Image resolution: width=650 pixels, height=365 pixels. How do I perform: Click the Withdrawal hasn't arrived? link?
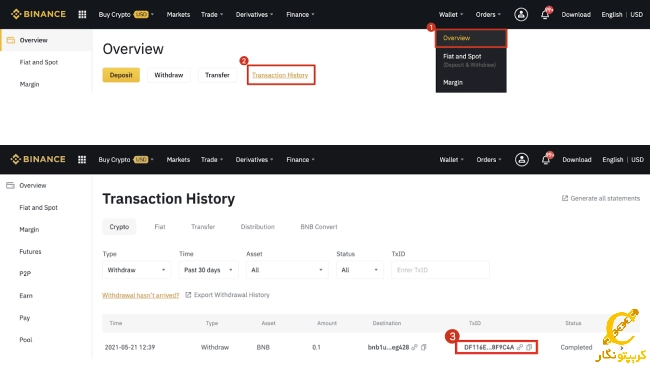pyautogui.click(x=141, y=295)
